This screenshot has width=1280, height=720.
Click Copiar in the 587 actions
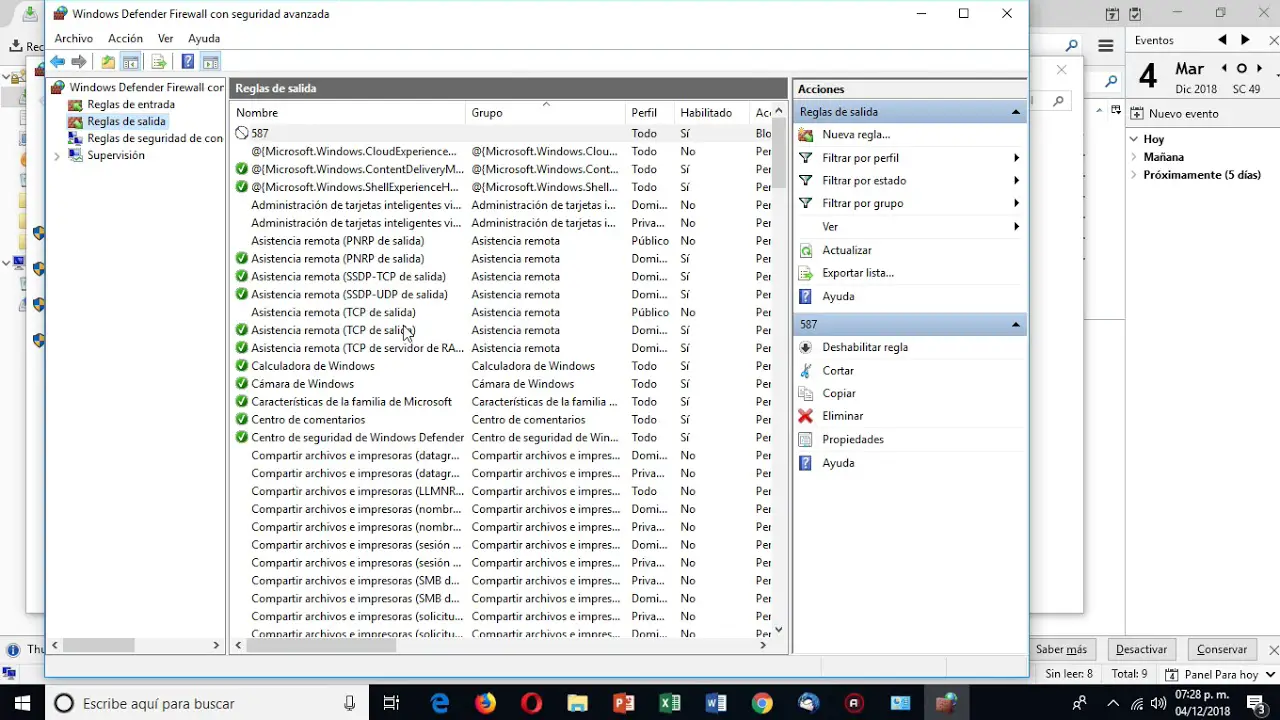[839, 394]
